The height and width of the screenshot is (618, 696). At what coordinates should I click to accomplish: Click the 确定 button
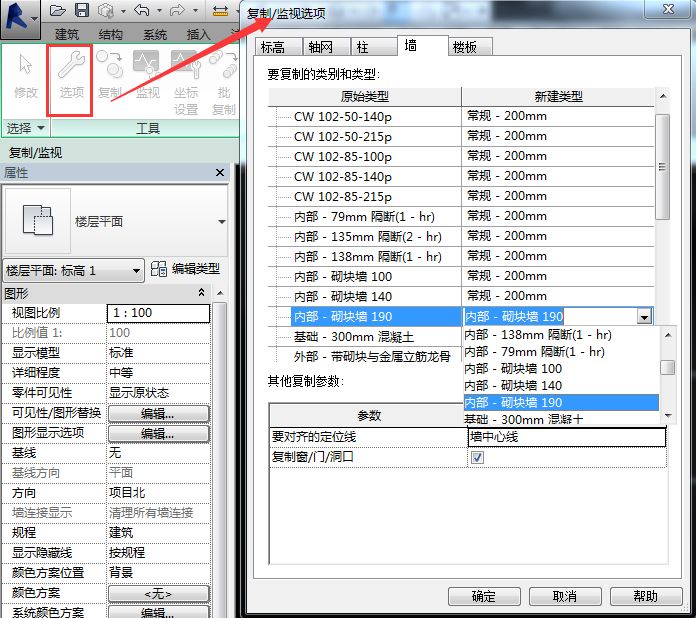(484, 596)
